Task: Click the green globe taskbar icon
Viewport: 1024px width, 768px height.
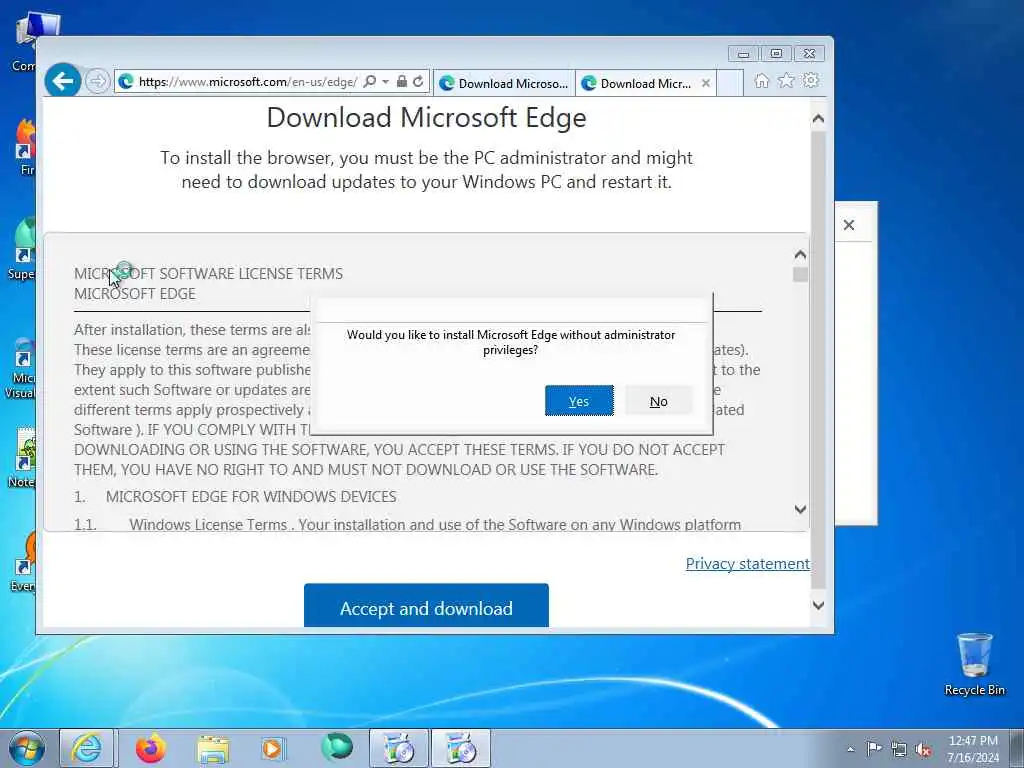Action: [x=337, y=747]
